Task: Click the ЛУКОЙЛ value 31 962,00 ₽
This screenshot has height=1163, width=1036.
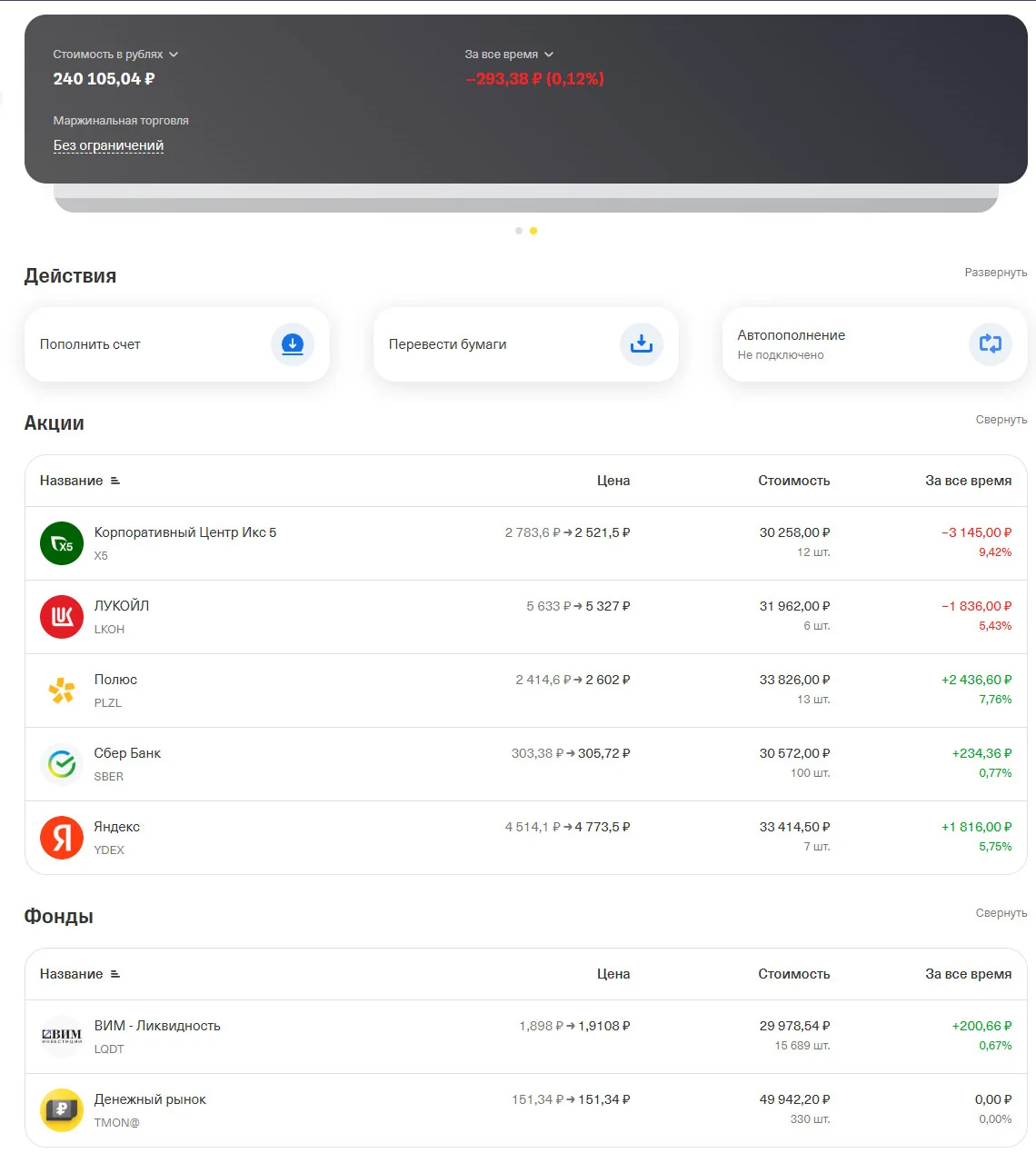Action: point(794,606)
